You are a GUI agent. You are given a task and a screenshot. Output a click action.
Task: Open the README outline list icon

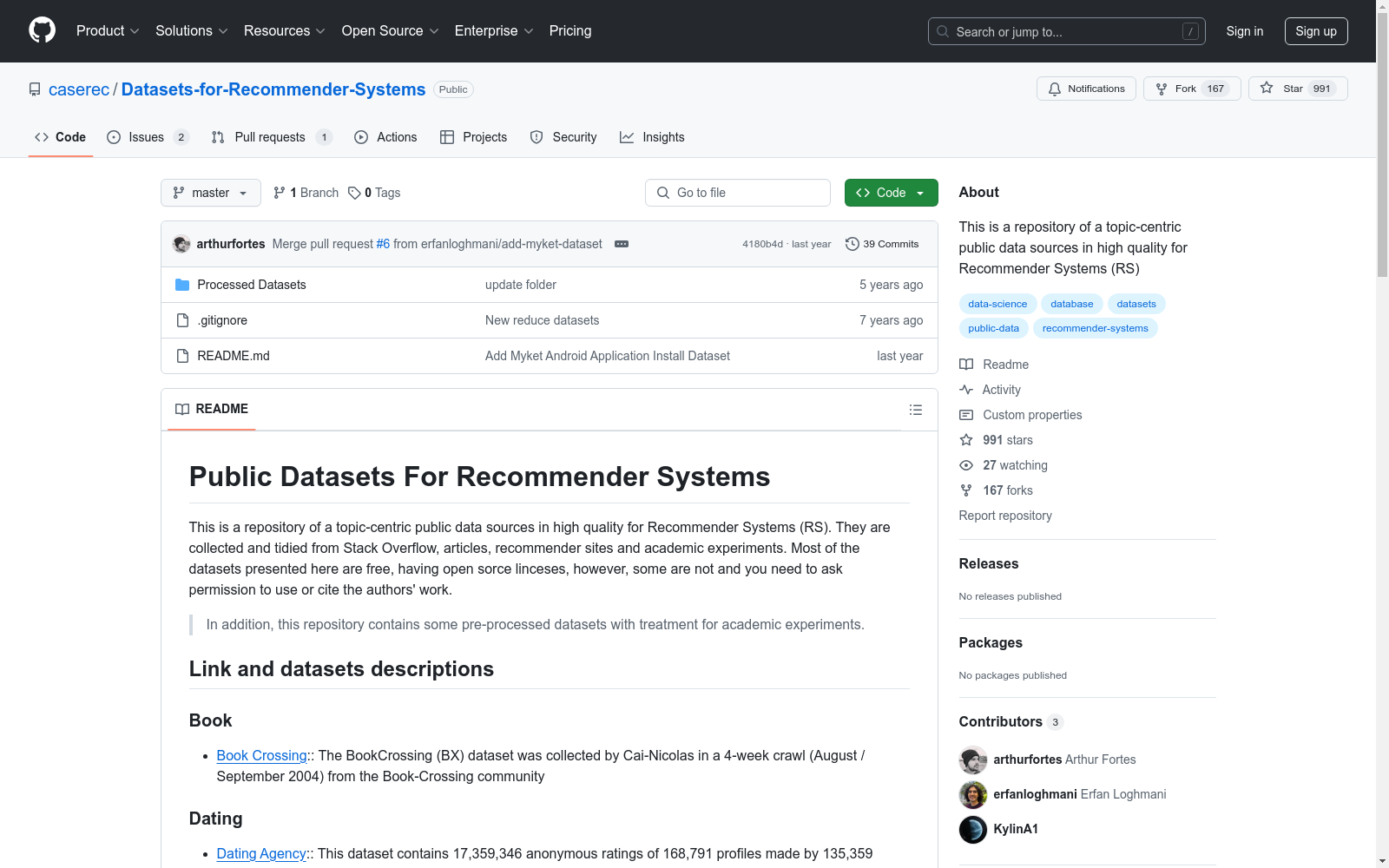(x=916, y=410)
